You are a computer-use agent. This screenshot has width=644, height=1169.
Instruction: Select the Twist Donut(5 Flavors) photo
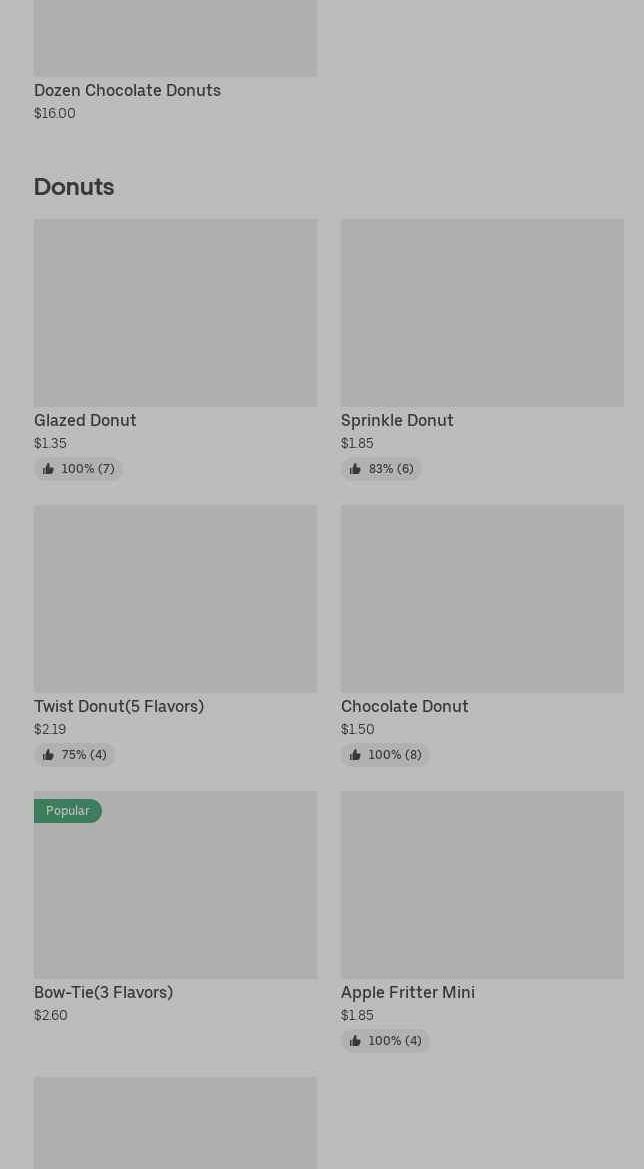point(175,599)
